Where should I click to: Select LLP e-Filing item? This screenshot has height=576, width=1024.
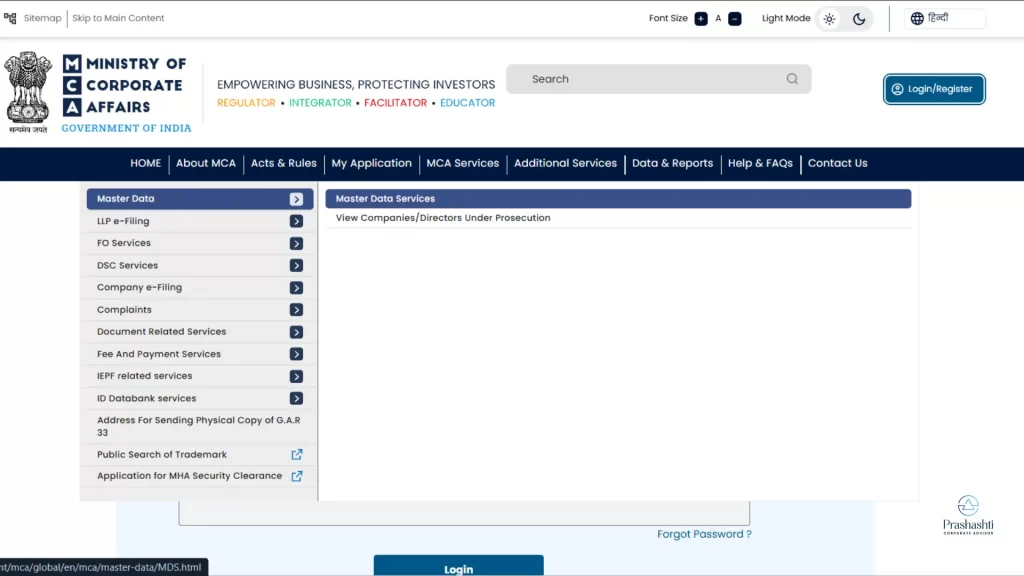pos(200,221)
